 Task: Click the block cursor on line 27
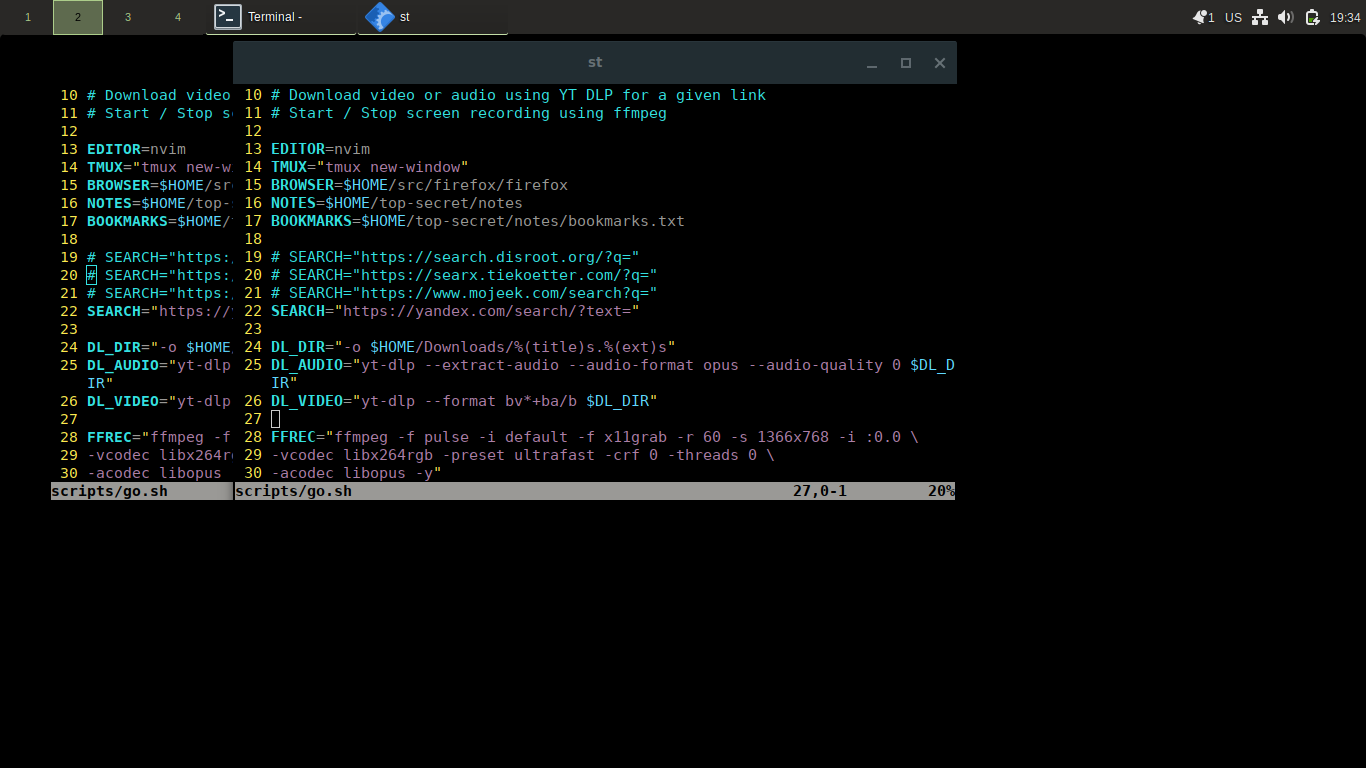pyautogui.click(x=275, y=419)
